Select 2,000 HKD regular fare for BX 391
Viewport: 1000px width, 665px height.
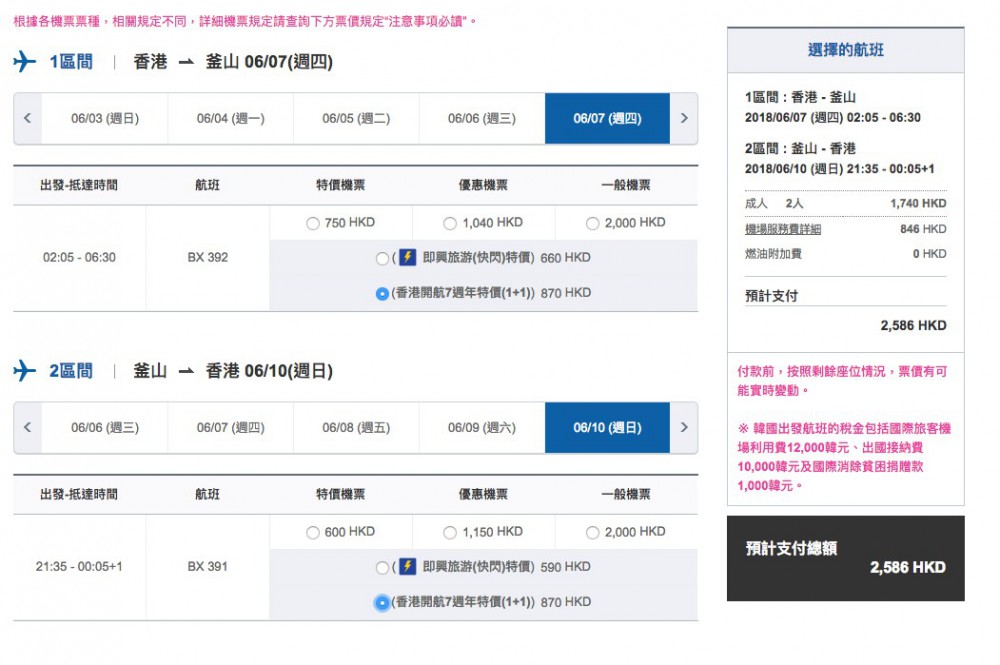[593, 533]
